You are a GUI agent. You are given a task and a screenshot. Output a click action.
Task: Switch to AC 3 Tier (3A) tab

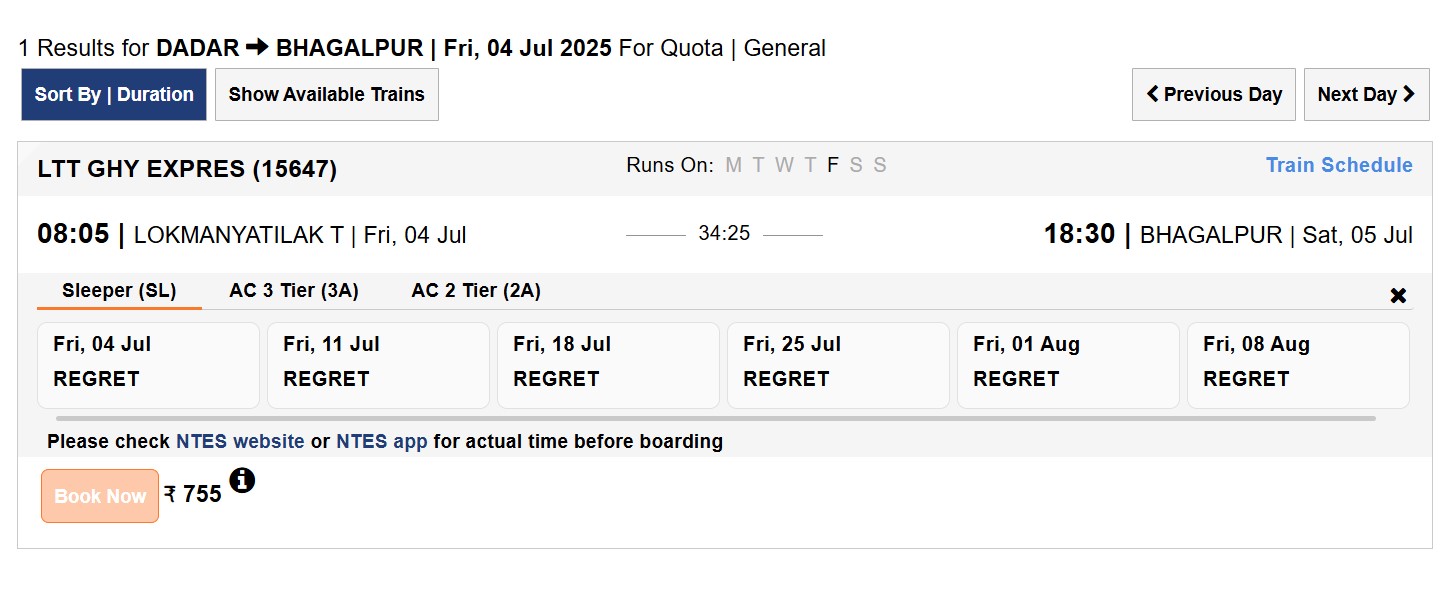(x=294, y=291)
